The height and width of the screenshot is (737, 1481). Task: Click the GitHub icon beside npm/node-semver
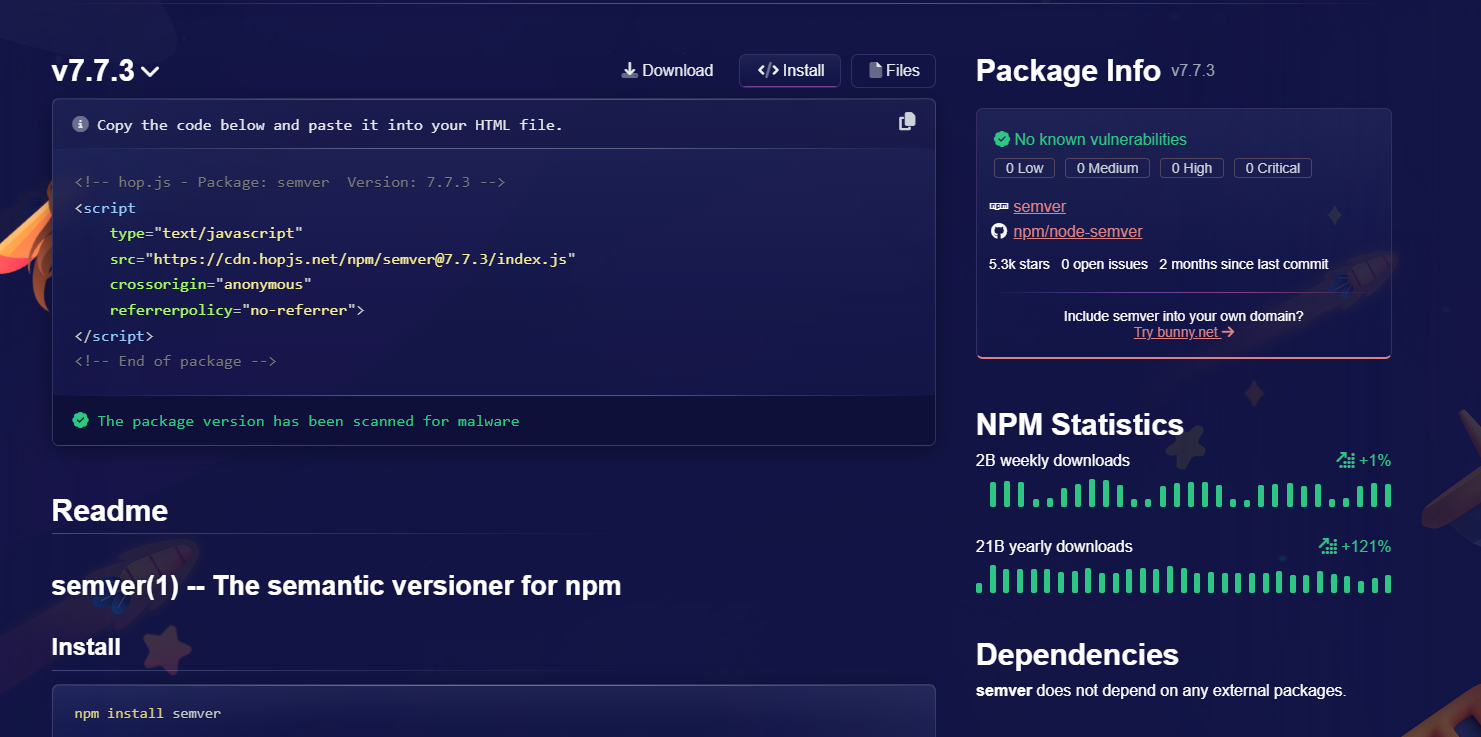tap(998, 232)
